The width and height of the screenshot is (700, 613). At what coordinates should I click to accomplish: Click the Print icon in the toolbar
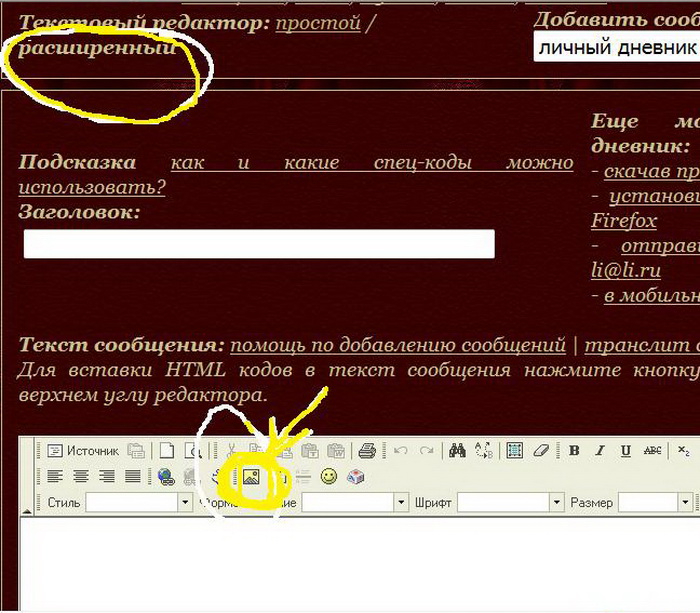[367, 451]
